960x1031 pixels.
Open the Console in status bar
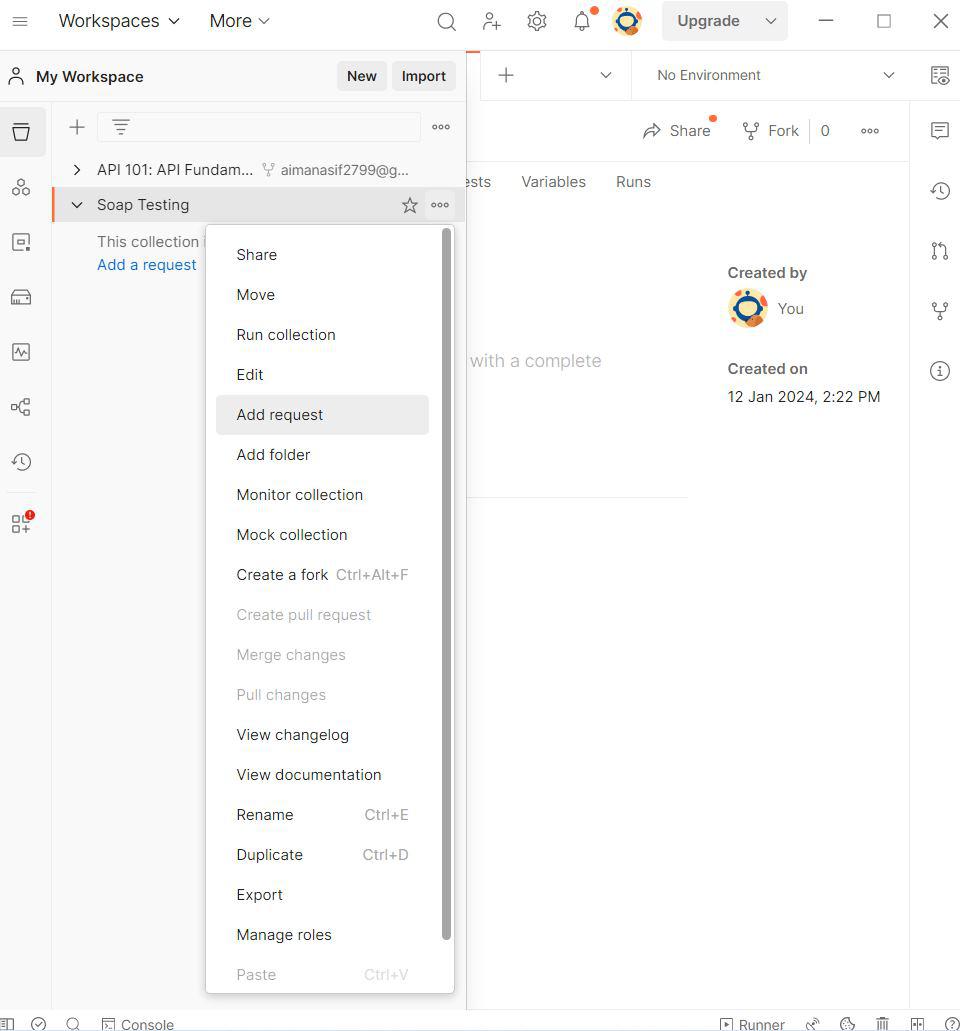pyautogui.click(x=138, y=1024)
